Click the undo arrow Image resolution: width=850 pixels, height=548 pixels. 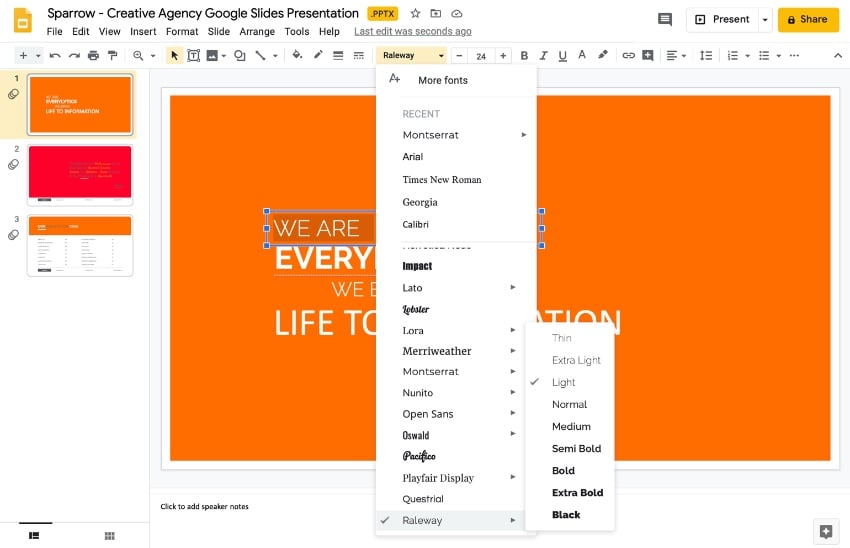pos(55,56)
